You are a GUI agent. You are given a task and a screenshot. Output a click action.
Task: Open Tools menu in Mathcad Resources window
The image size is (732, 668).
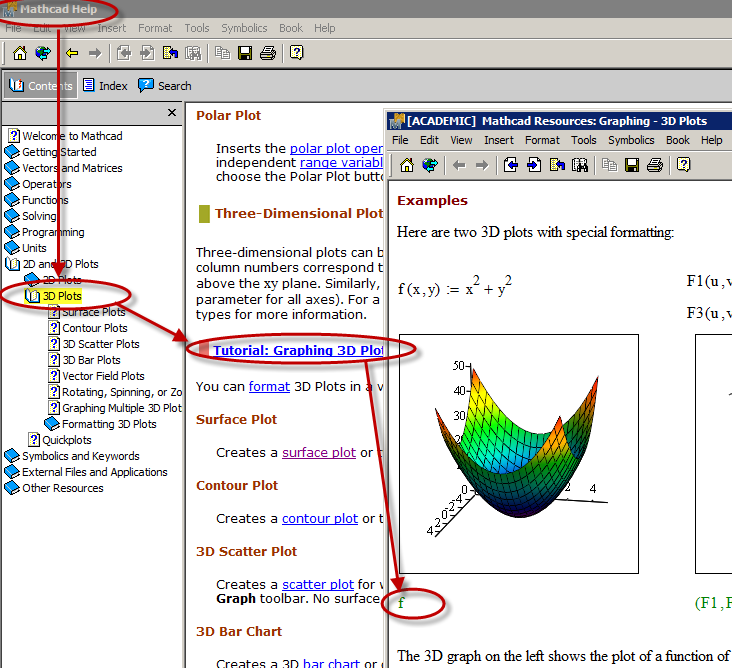point(584,140)
